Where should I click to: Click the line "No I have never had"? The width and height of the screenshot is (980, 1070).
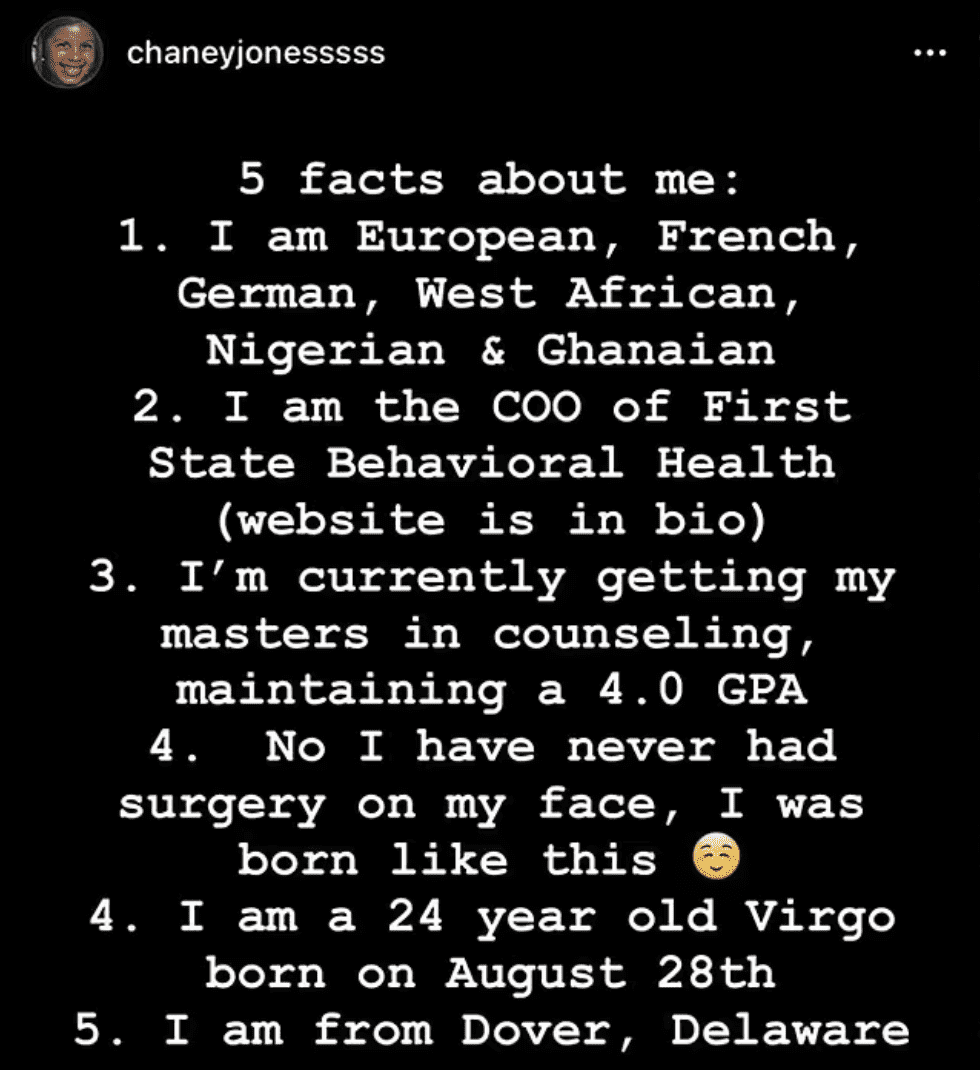point(490,747)
